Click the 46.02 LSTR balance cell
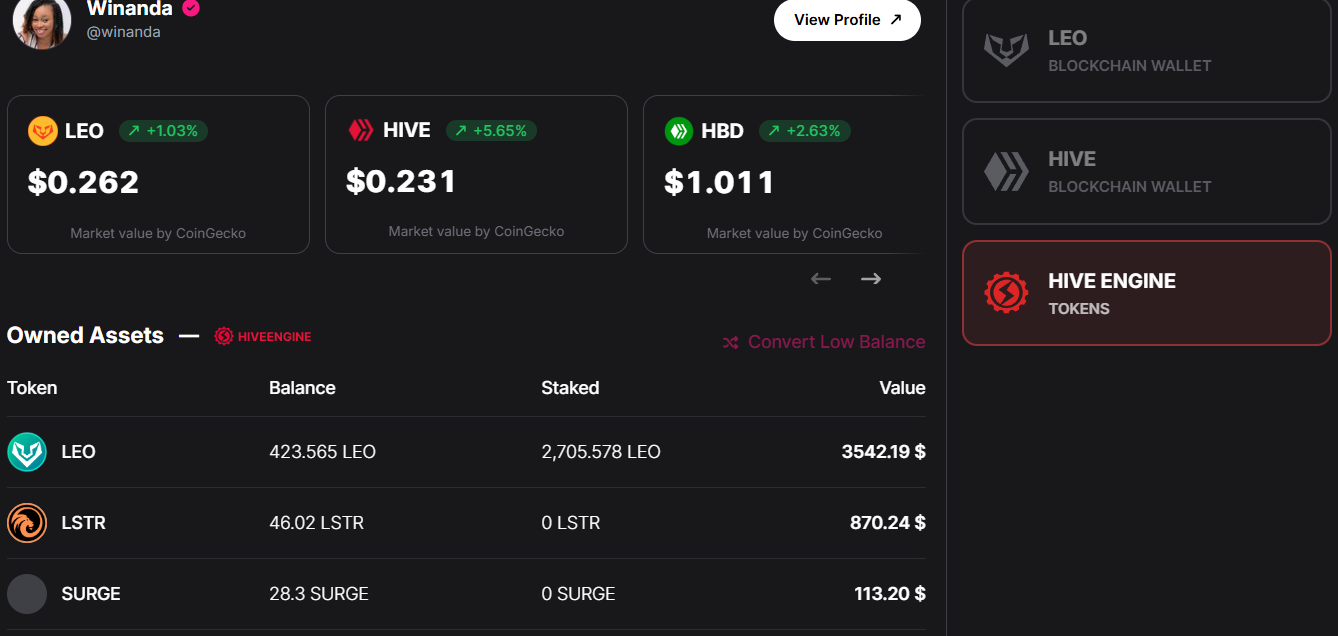The image size is (1338, 636). (x=316, y=523)
